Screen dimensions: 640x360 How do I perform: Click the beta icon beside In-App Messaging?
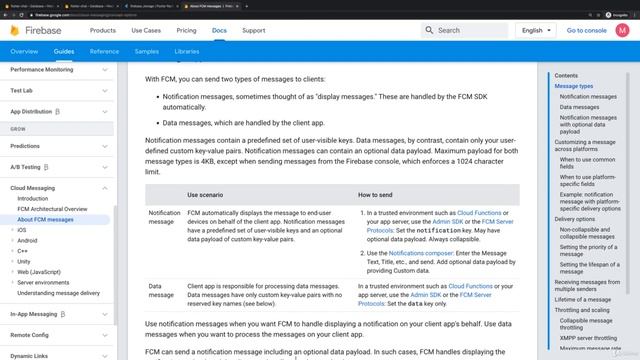(x=63, y=314)
